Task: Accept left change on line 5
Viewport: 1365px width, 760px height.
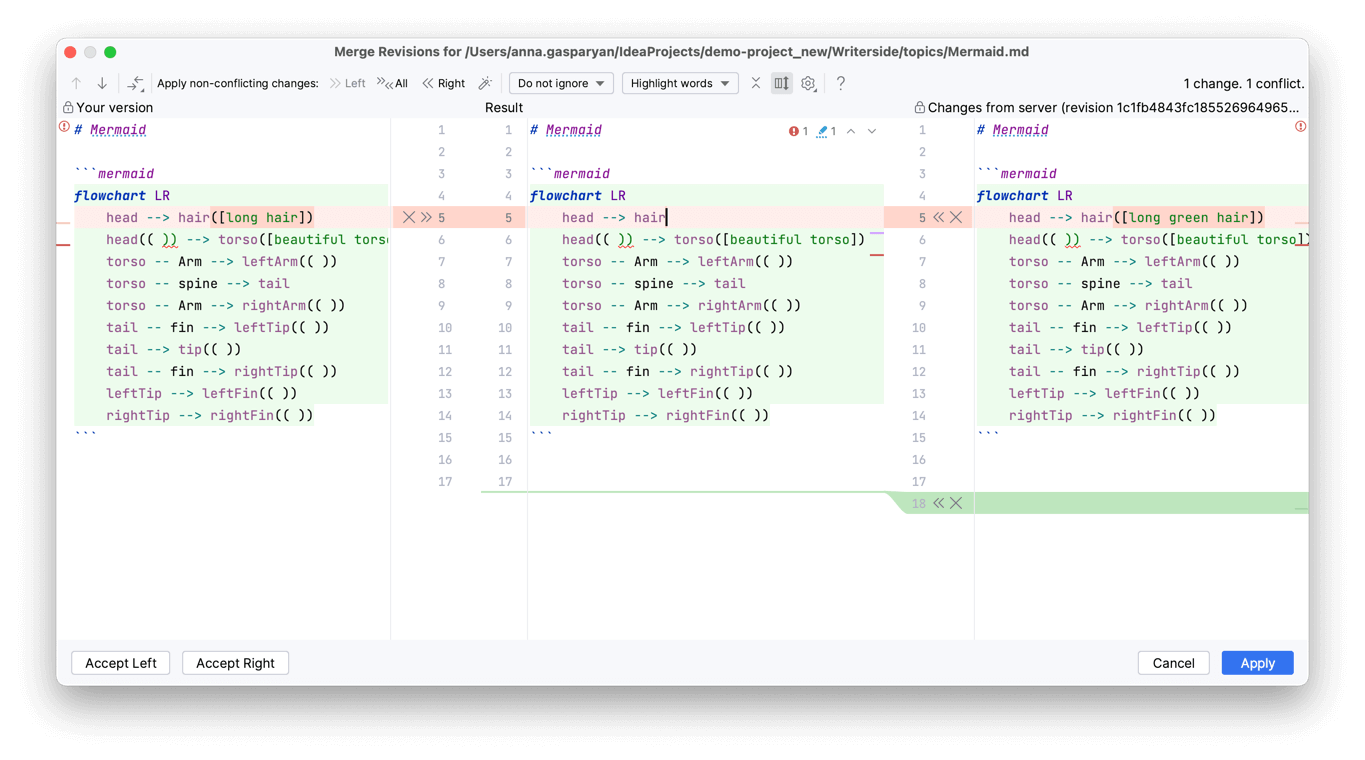Action: point(426,217)
